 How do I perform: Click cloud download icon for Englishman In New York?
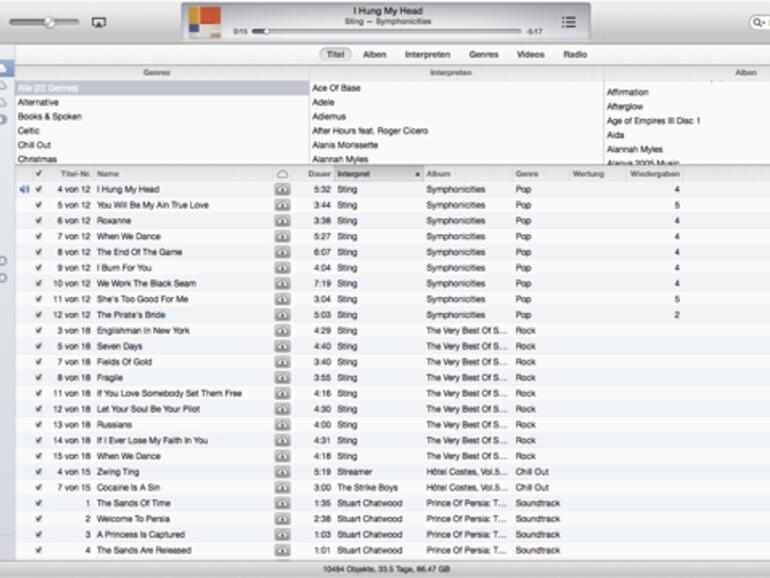tap(282, 331)
